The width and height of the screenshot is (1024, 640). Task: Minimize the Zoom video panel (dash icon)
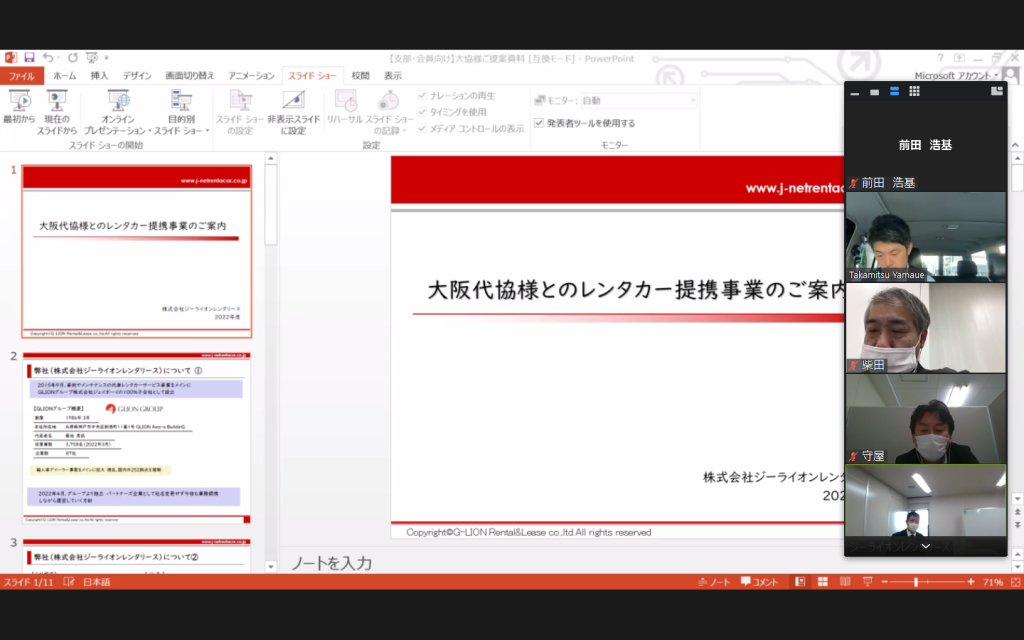point(854,92)
